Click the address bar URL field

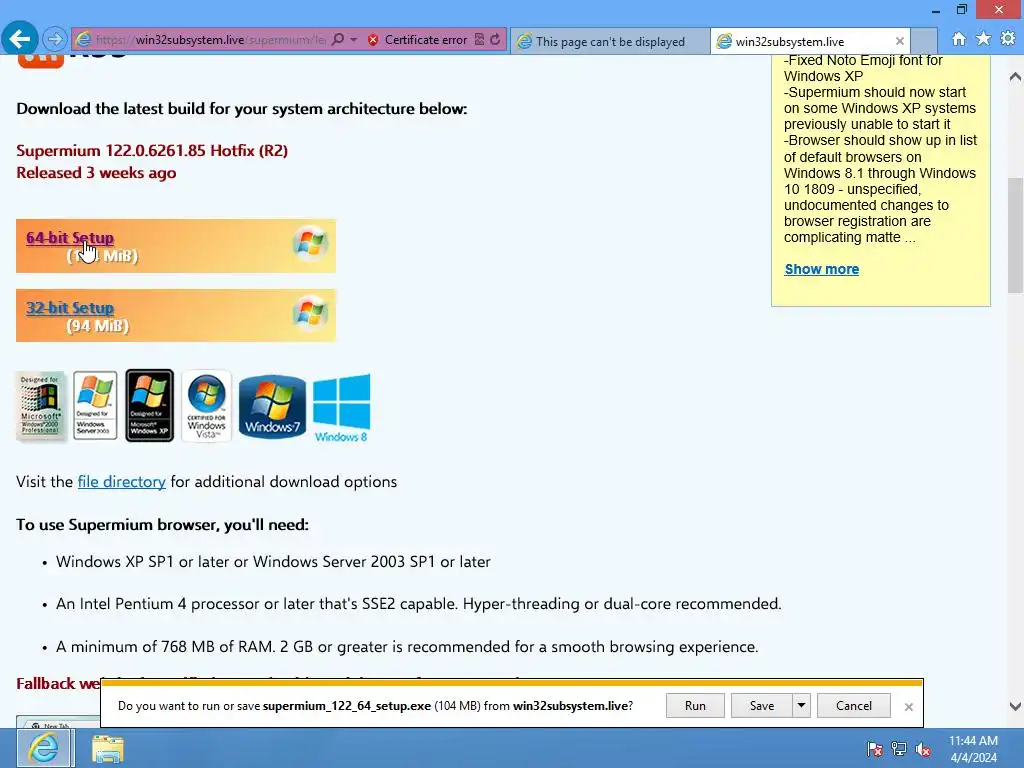click(x=209, y=40)
